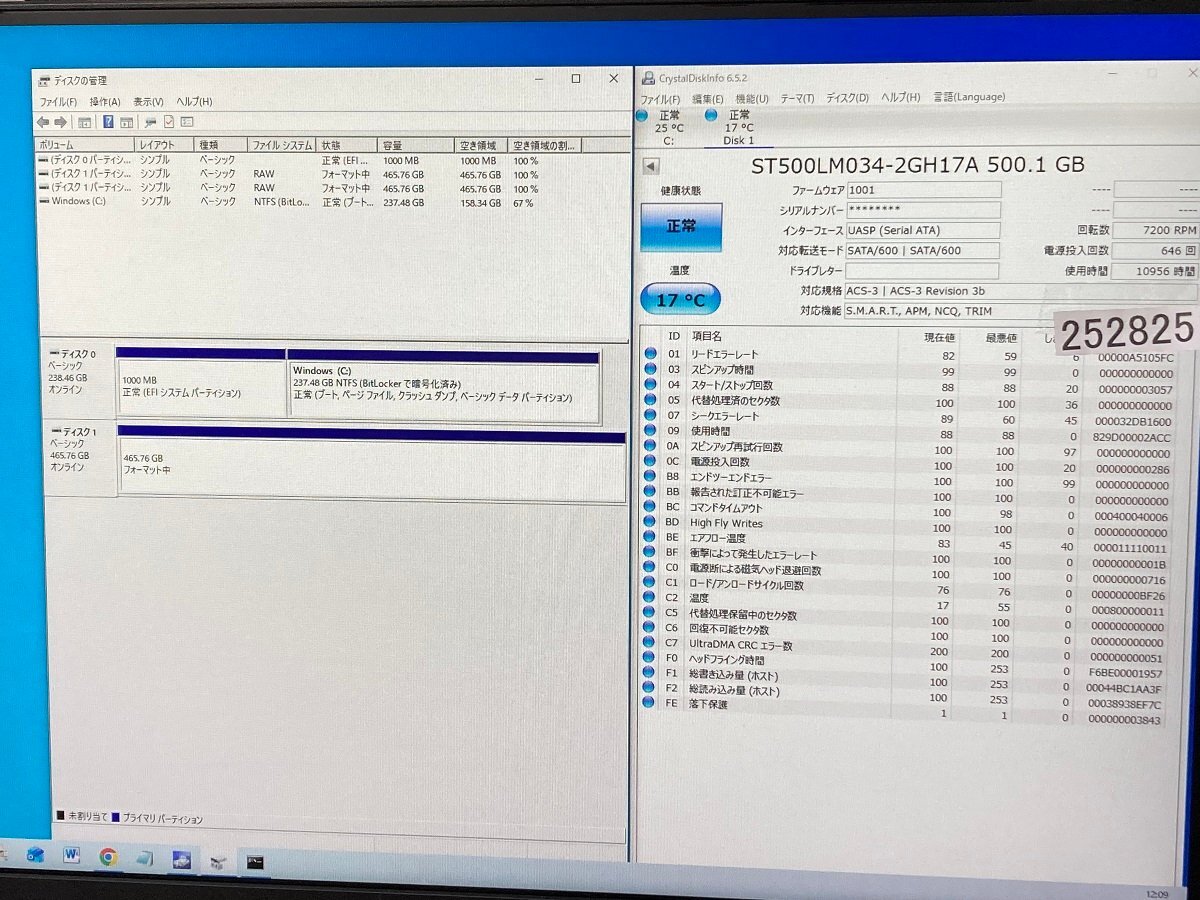Screen dimensions: 1200x900
Task: Open File menu in Disk Management
Action: 58,102
